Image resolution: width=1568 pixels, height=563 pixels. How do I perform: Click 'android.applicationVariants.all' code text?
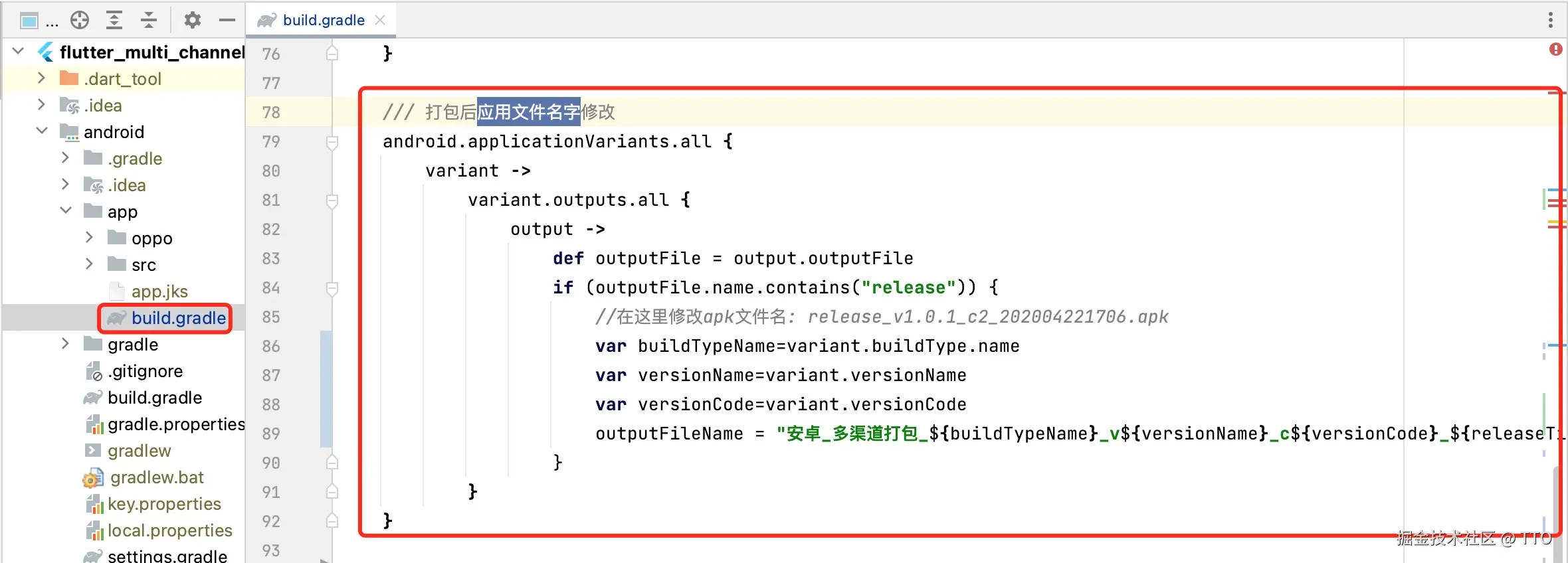[547, 141]
